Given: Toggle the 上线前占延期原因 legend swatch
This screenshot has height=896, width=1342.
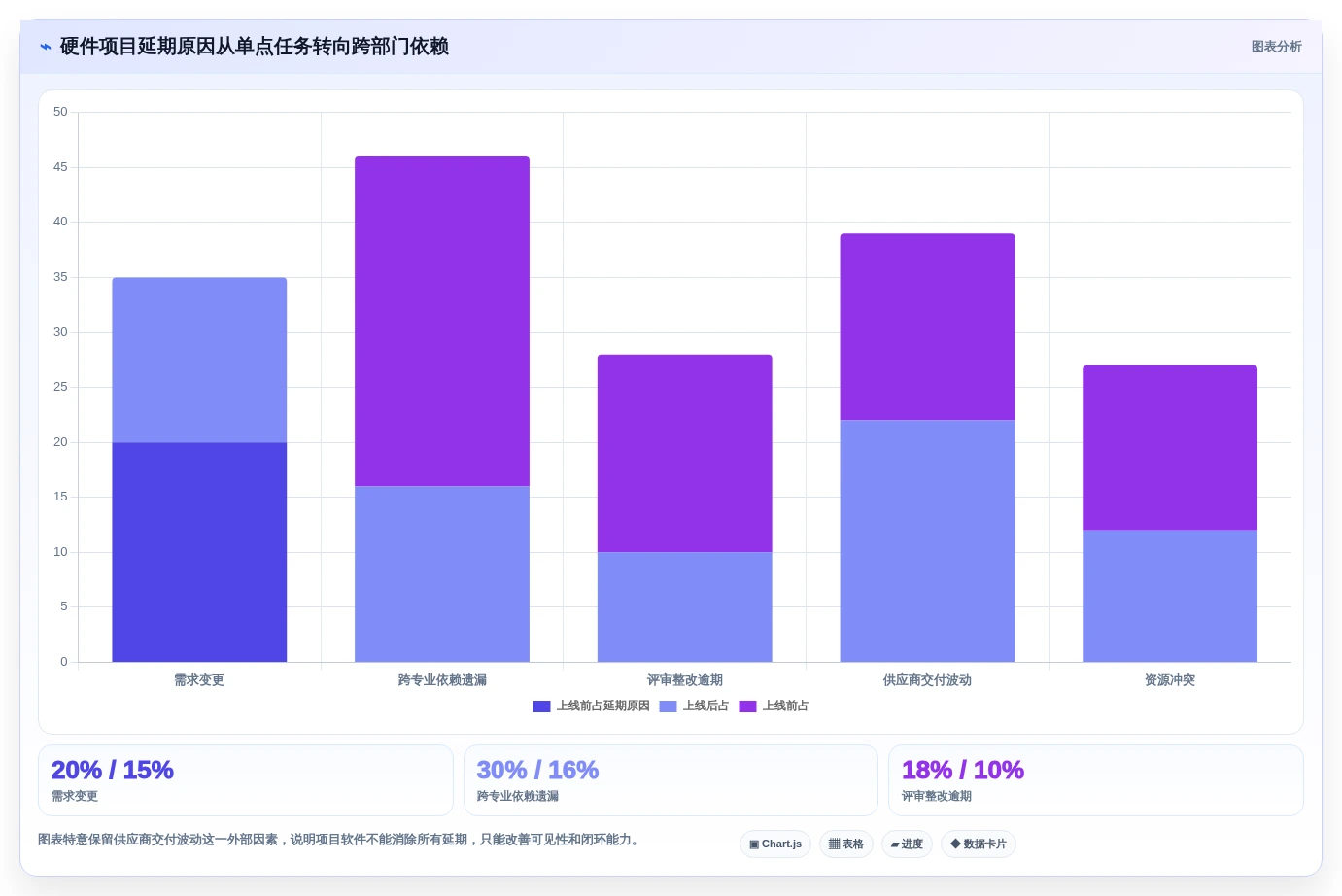Looking at the screenshot, I should (x=541, y=706).
